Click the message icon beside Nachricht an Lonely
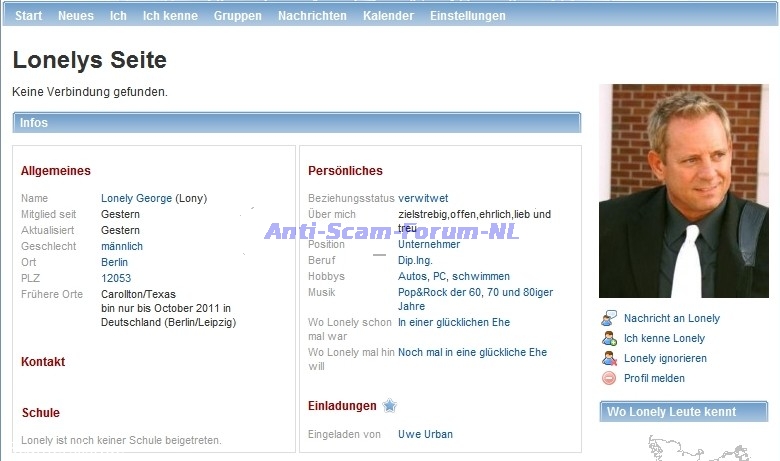Viewport: 780px width, 461px height. click(608, 319)
